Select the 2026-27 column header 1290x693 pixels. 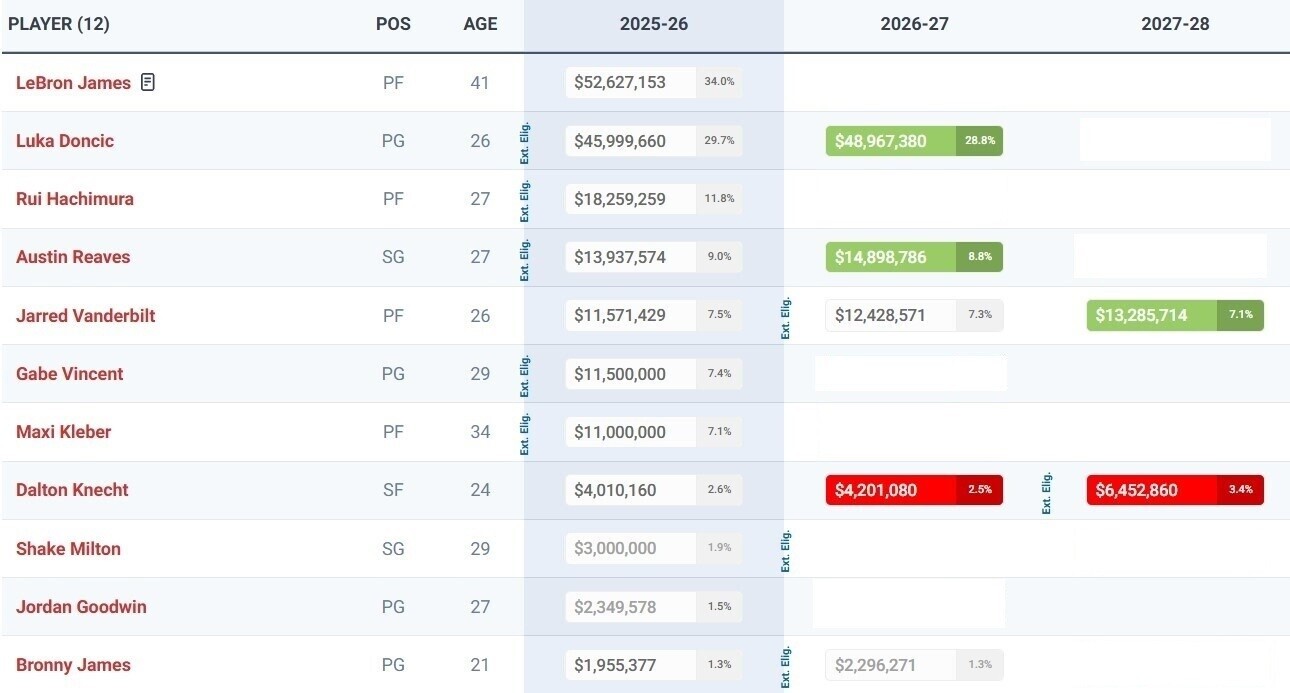[x=914, y=24]
